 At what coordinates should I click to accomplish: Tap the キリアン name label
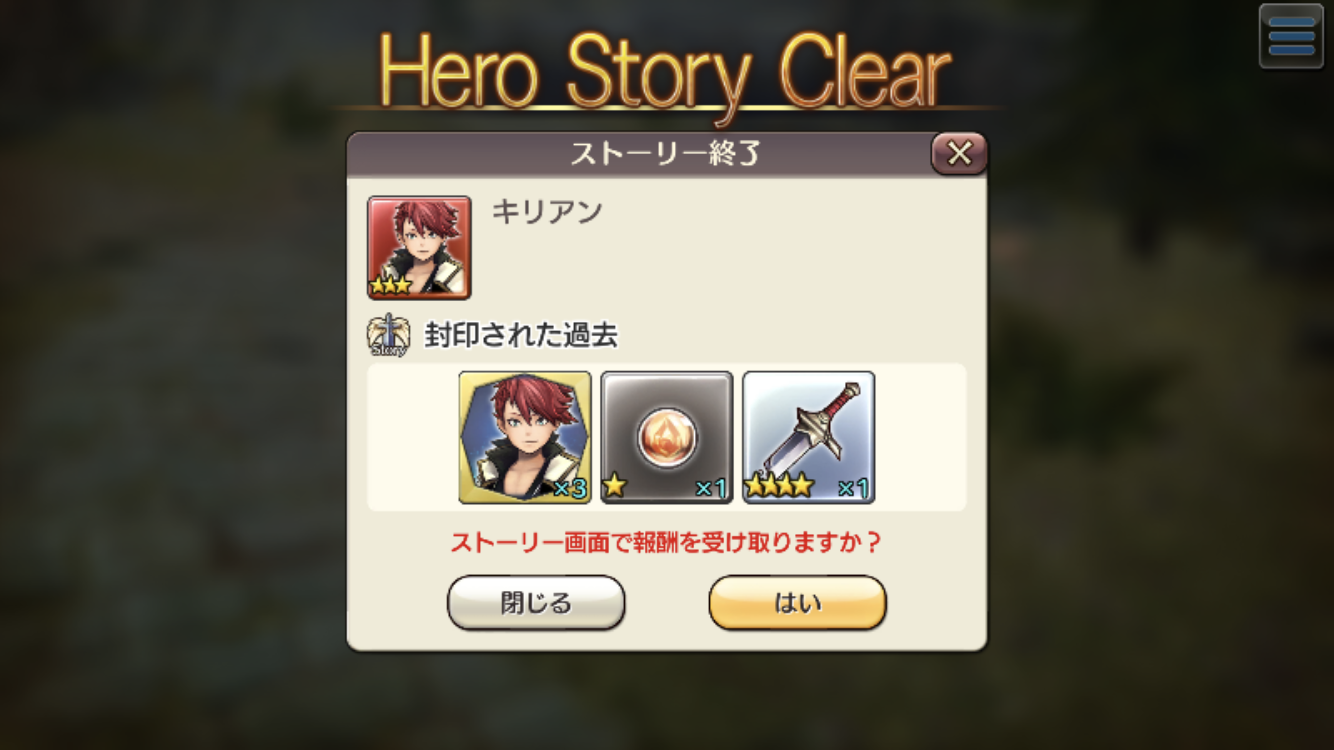(x=547, y=212)
